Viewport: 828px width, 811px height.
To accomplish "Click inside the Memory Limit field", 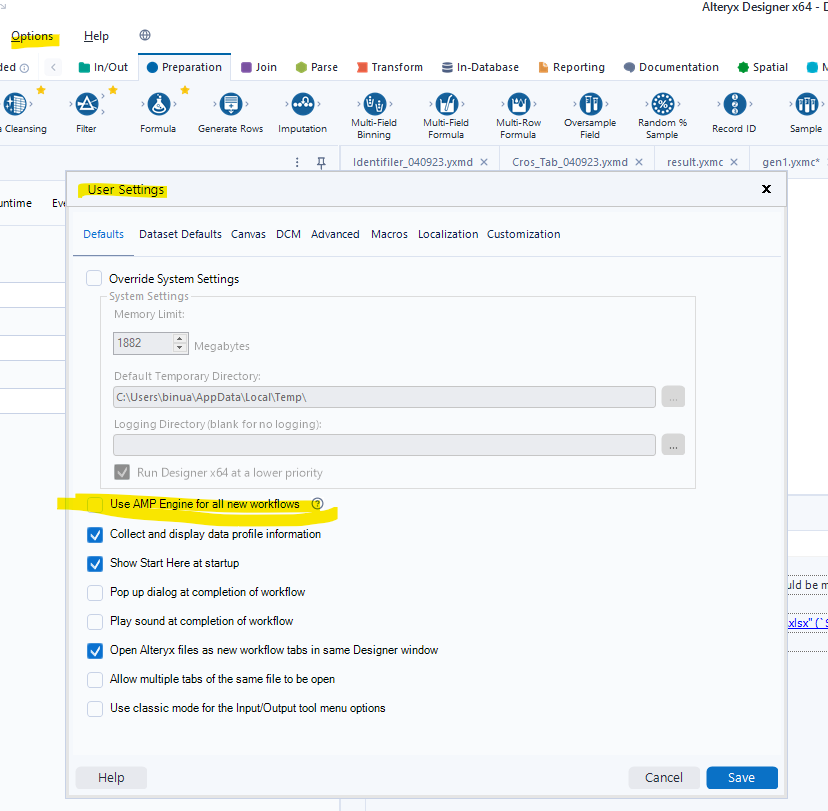I will click(140, 342).
